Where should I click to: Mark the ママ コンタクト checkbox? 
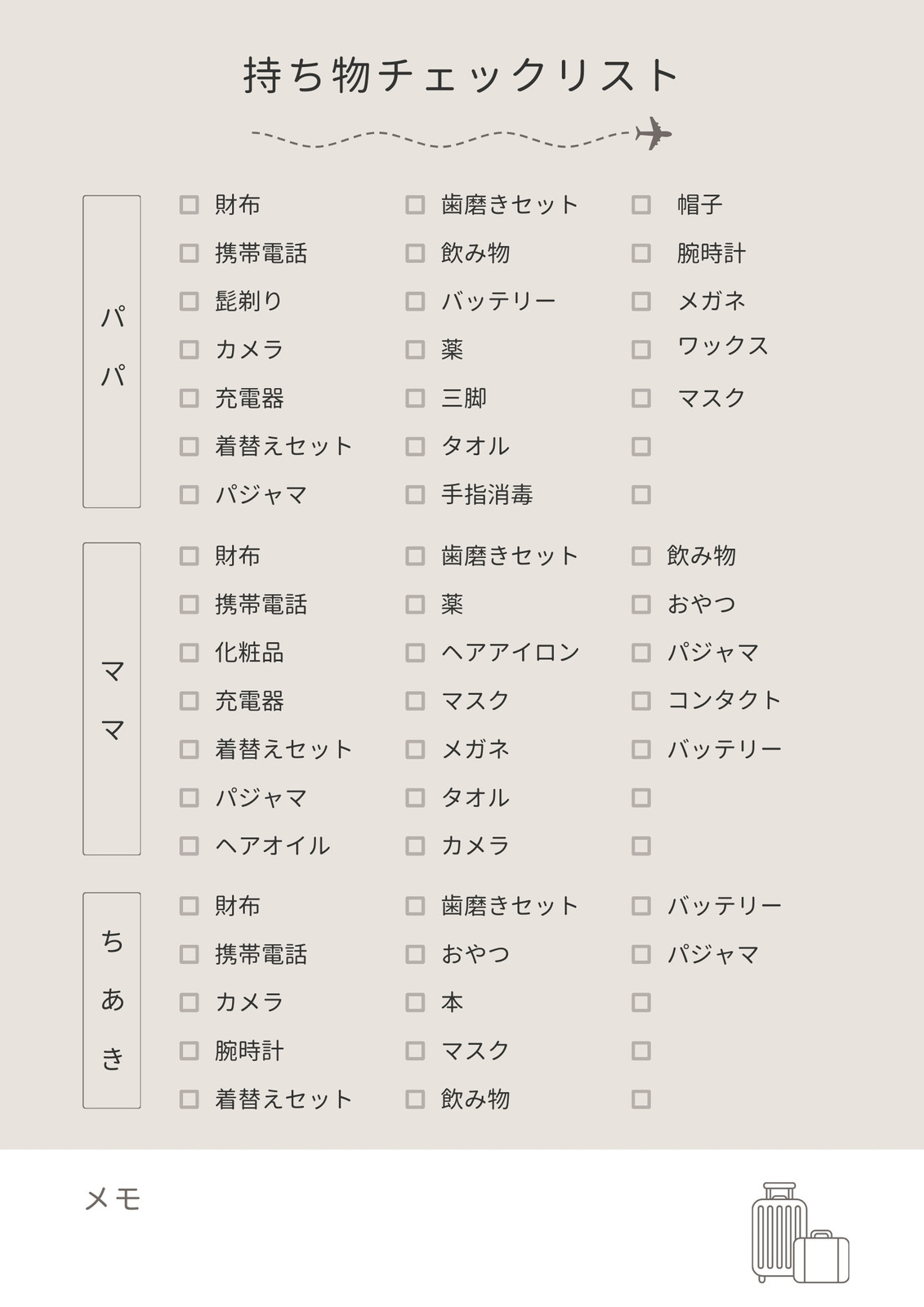pyautogui.click(x=641, y=701)
